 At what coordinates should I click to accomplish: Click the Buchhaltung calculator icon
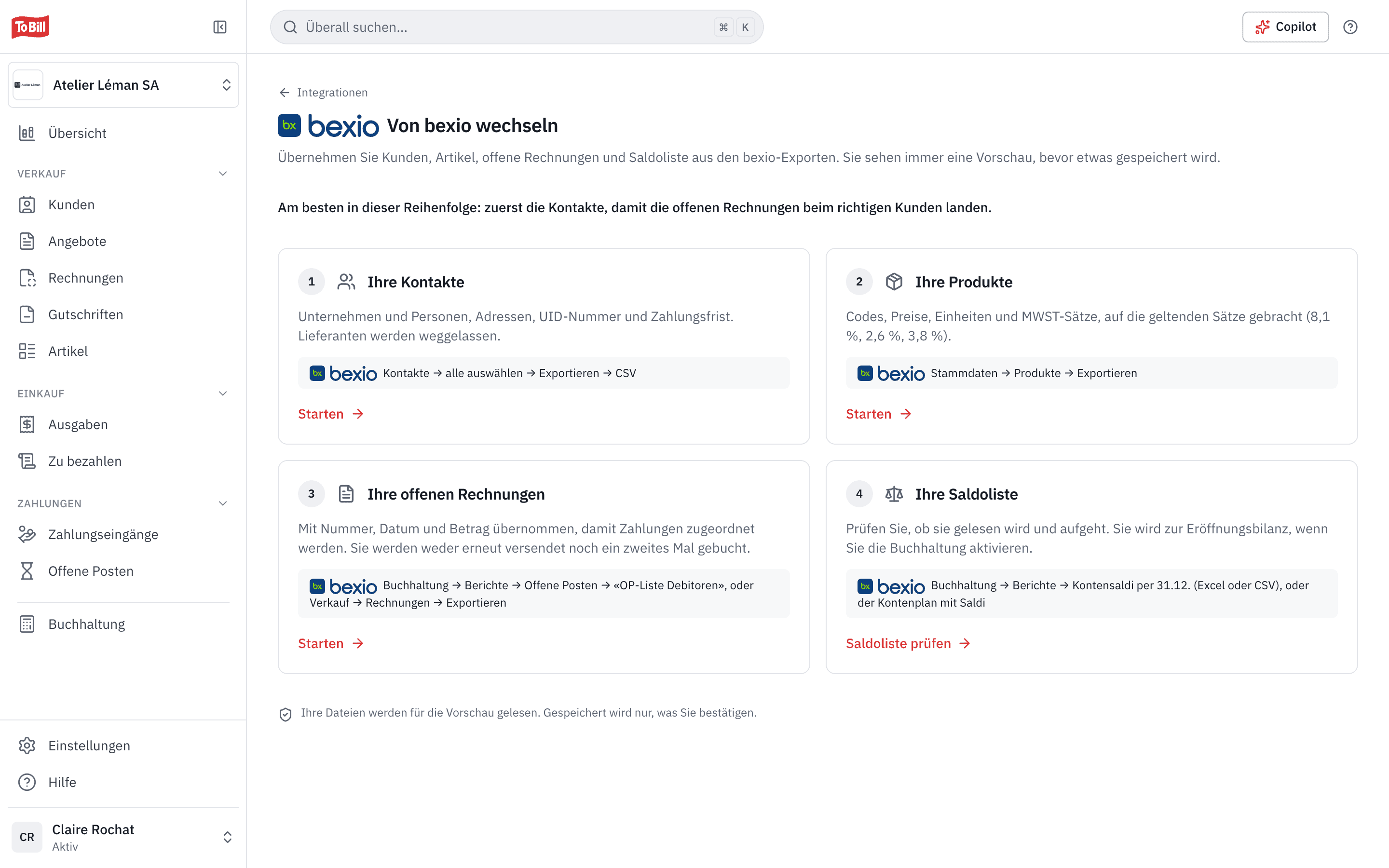[27, 624]
